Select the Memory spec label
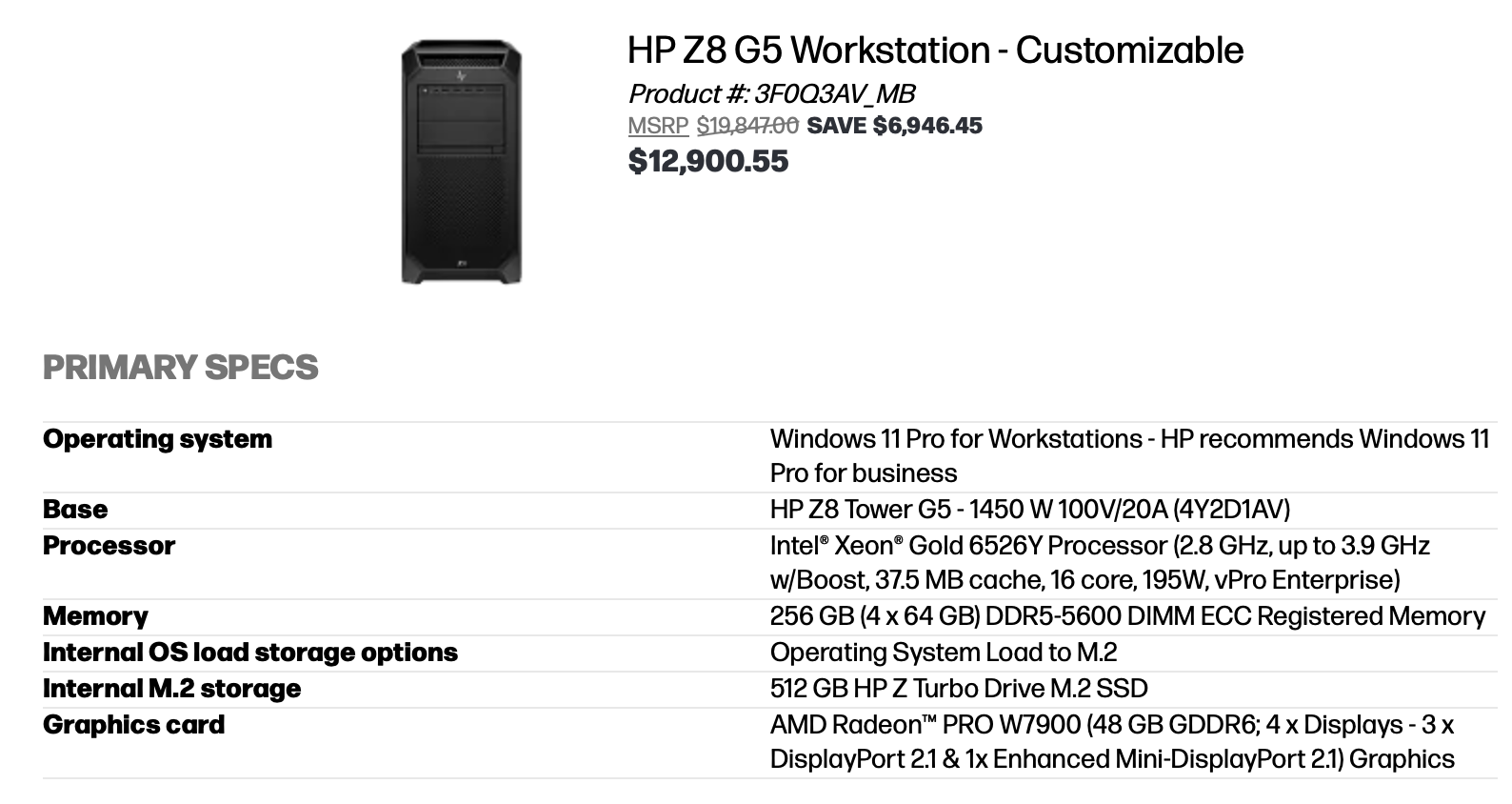Viewport: 1512px width, 804px height. click(95, 616)
